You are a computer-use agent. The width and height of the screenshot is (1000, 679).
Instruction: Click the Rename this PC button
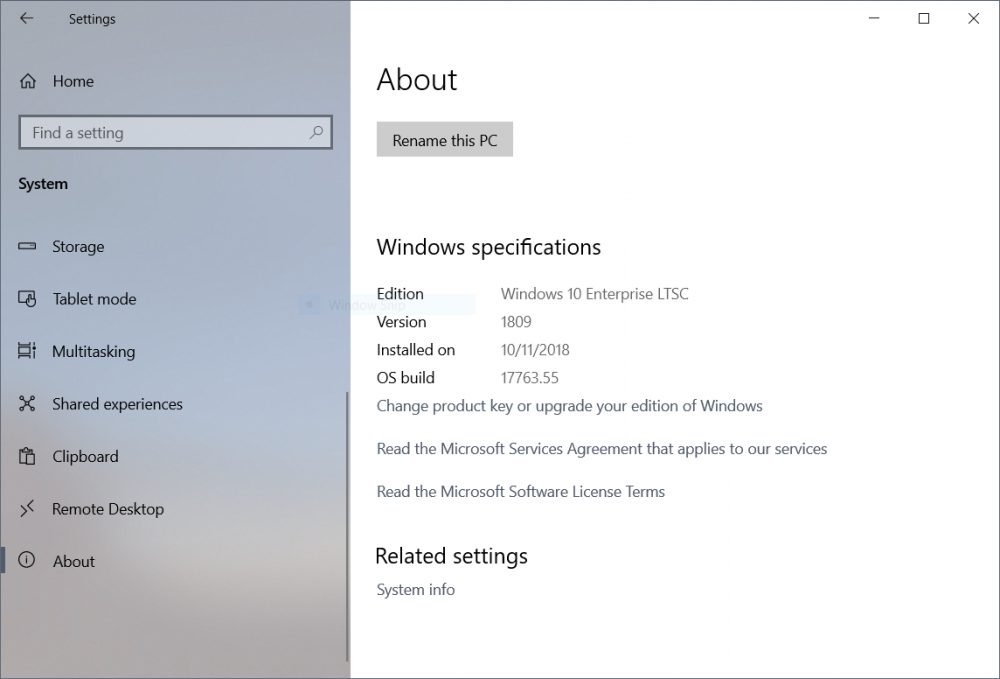click(x=445, y=140)
